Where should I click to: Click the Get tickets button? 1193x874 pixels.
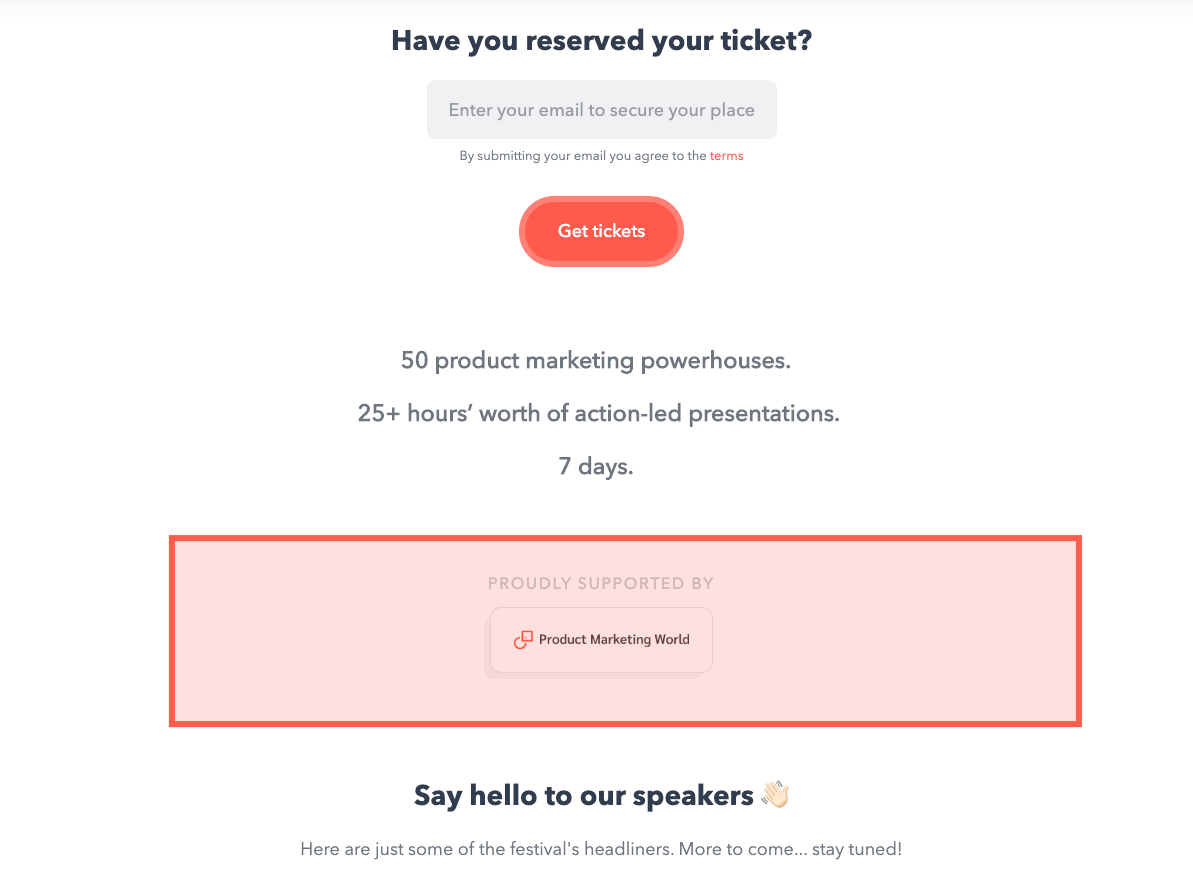[x=601, y=231]
